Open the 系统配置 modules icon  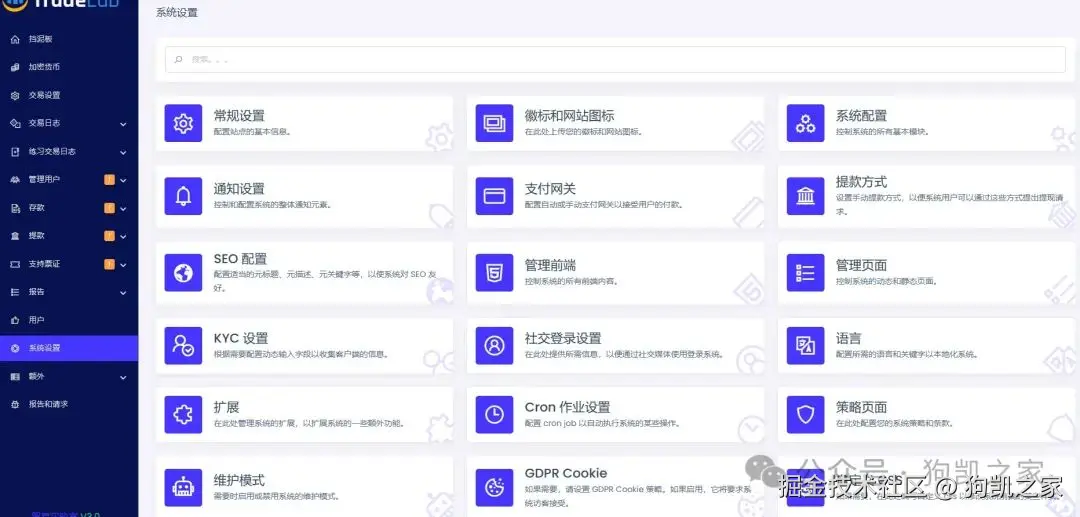806,123
